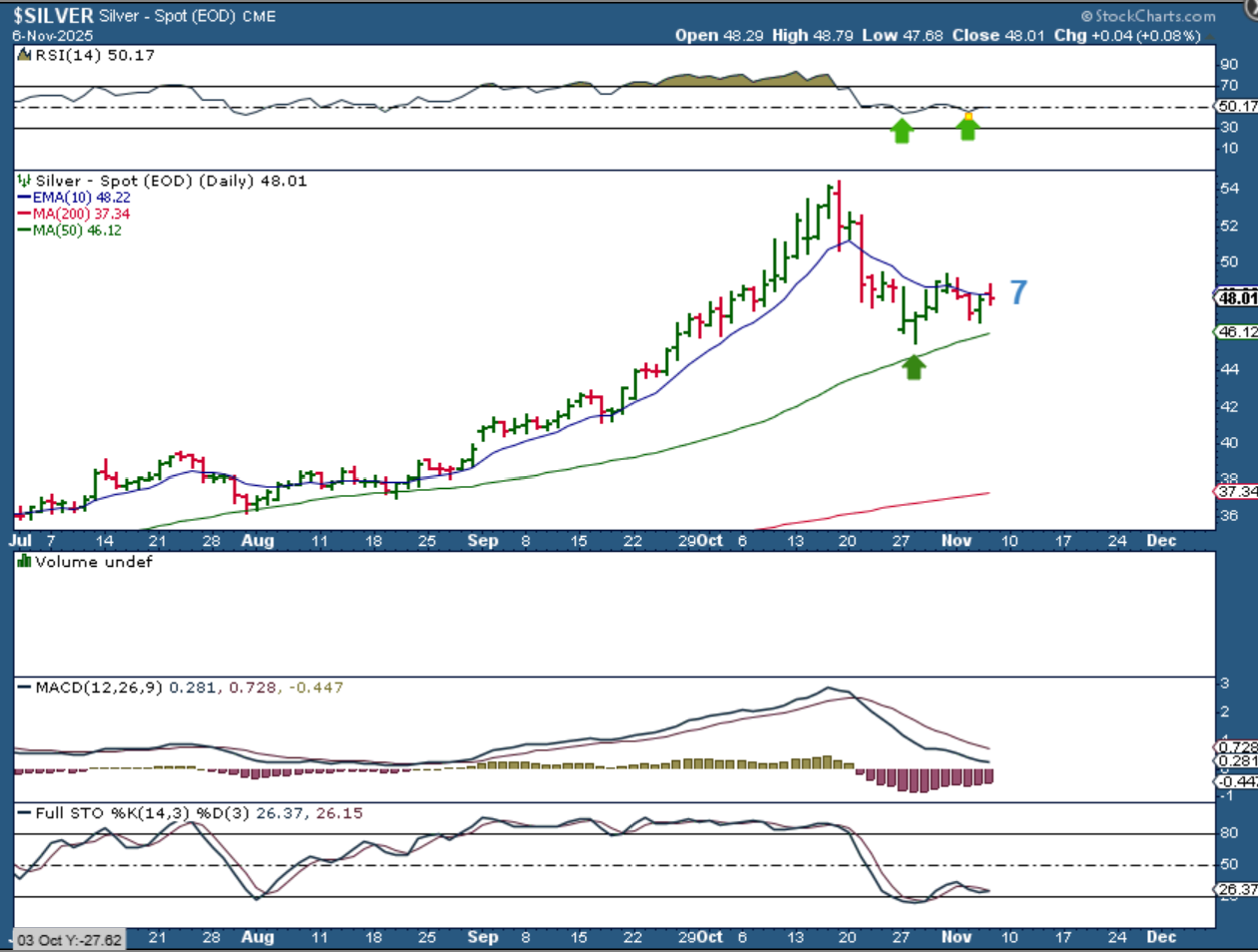Click the volume bars icon beside Volume undef
The height and width of the screenshot is (952, 1258).
pyautogui.click(x=25, y=562)
